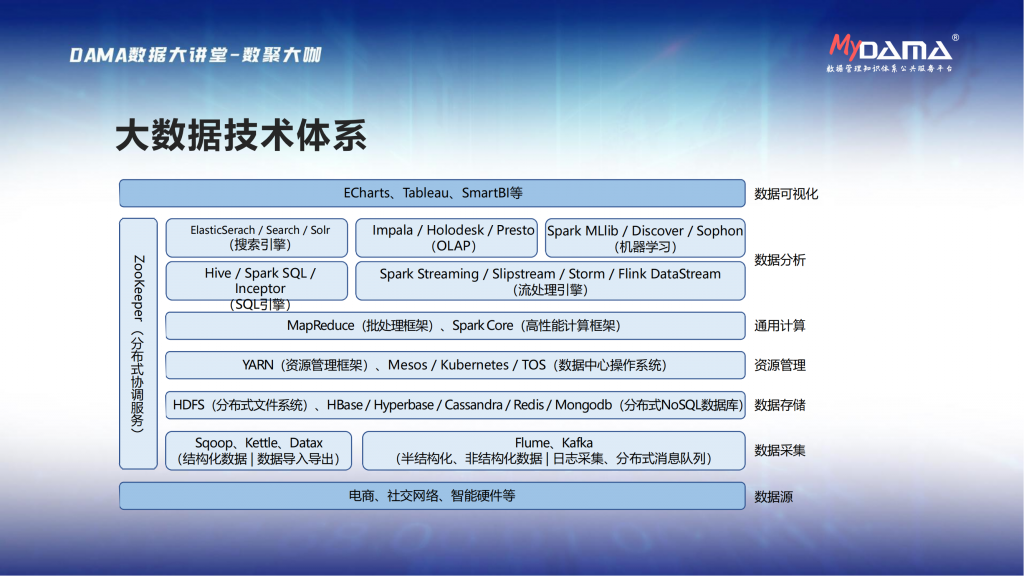This screenshot has width=1024, height=576.
Task: Click the MyDAMA logo subtitle text
Action: [889, 69]
